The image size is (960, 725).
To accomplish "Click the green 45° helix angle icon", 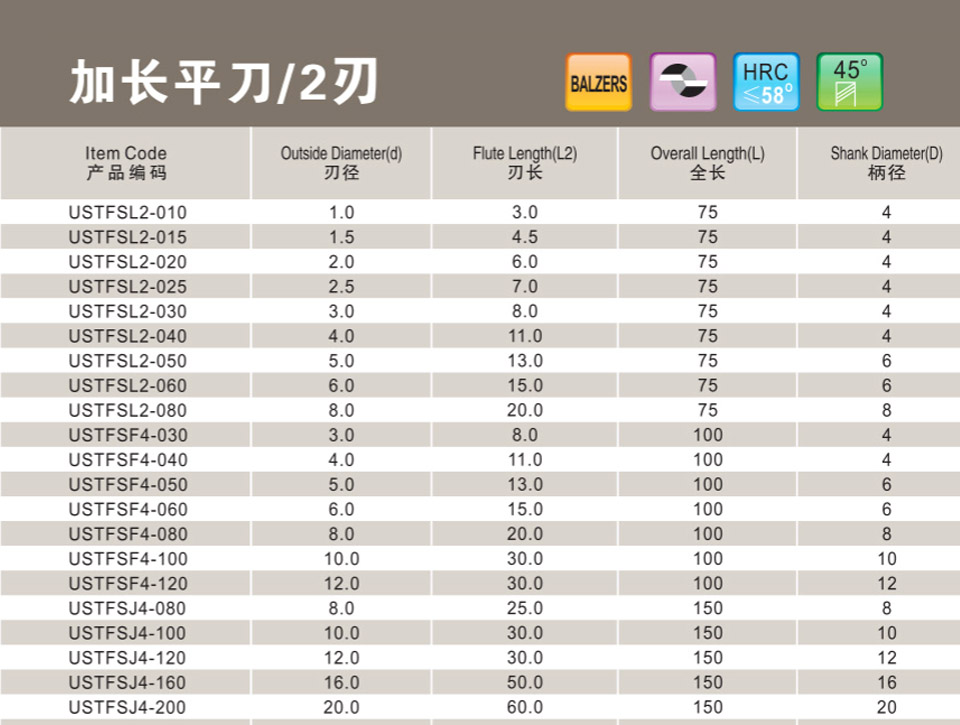I will (850, 82).
